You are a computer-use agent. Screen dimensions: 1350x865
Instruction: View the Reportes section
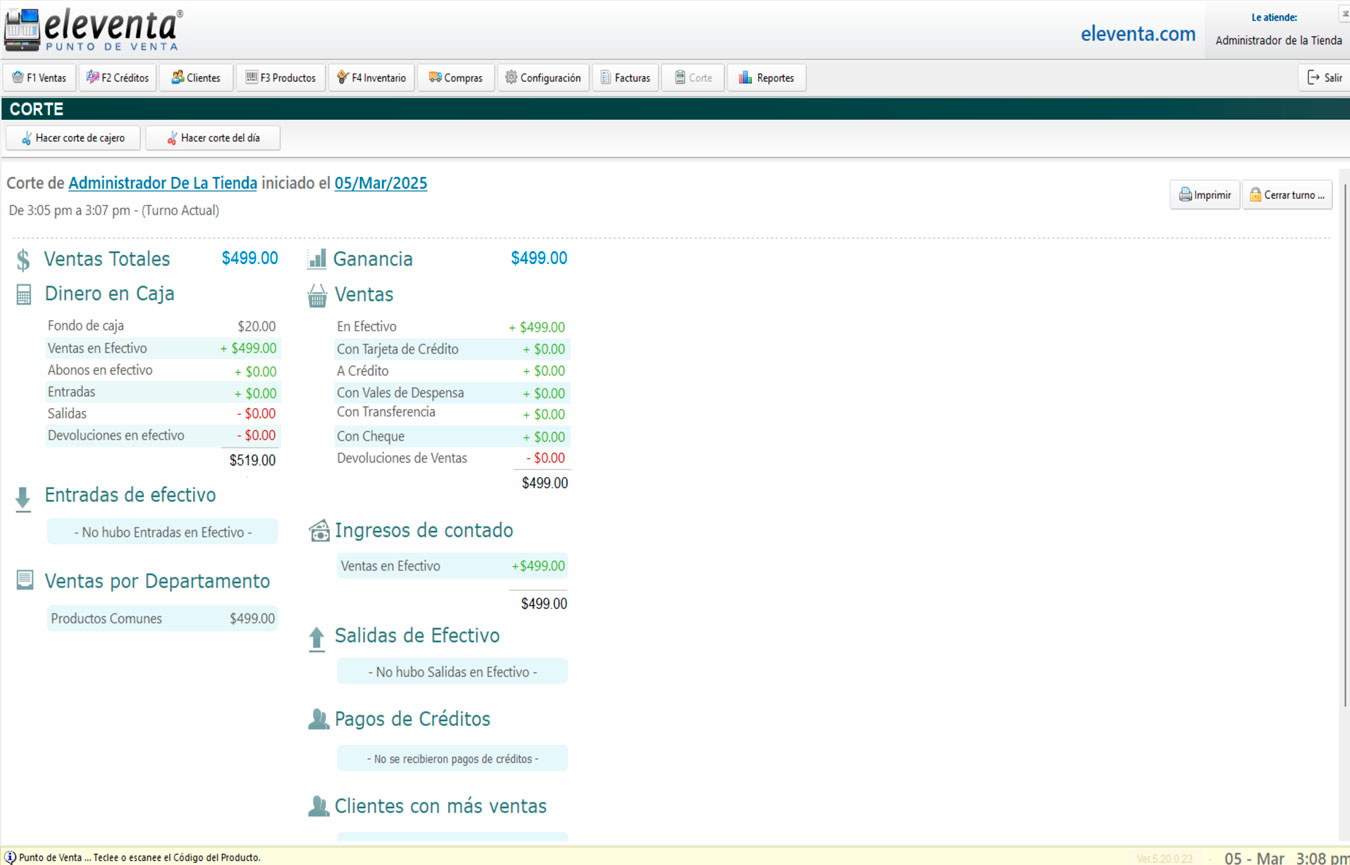(x=767, y=77)
